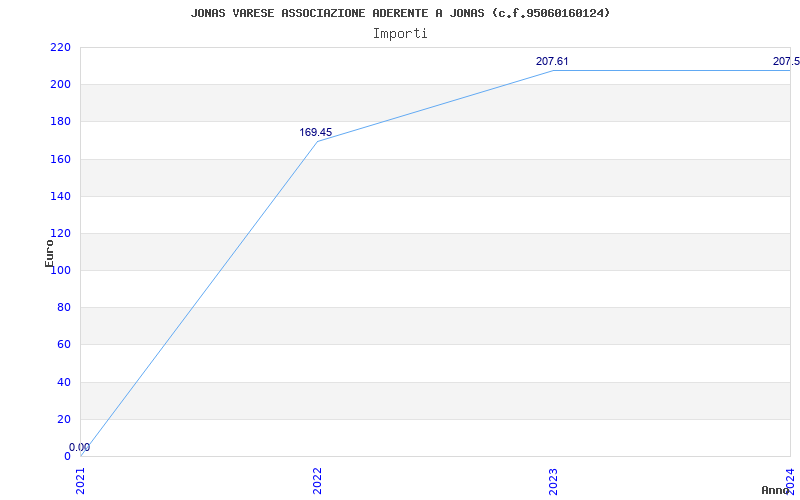800x500 pixels.
Task: Click the 'Anno' x-axis title
Action: coord(776,490)
